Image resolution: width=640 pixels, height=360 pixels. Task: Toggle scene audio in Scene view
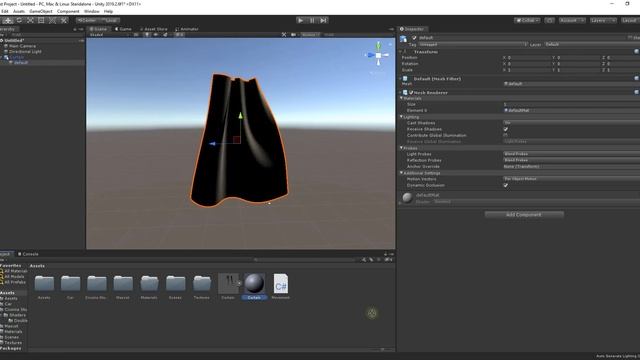tap(156, 35)
